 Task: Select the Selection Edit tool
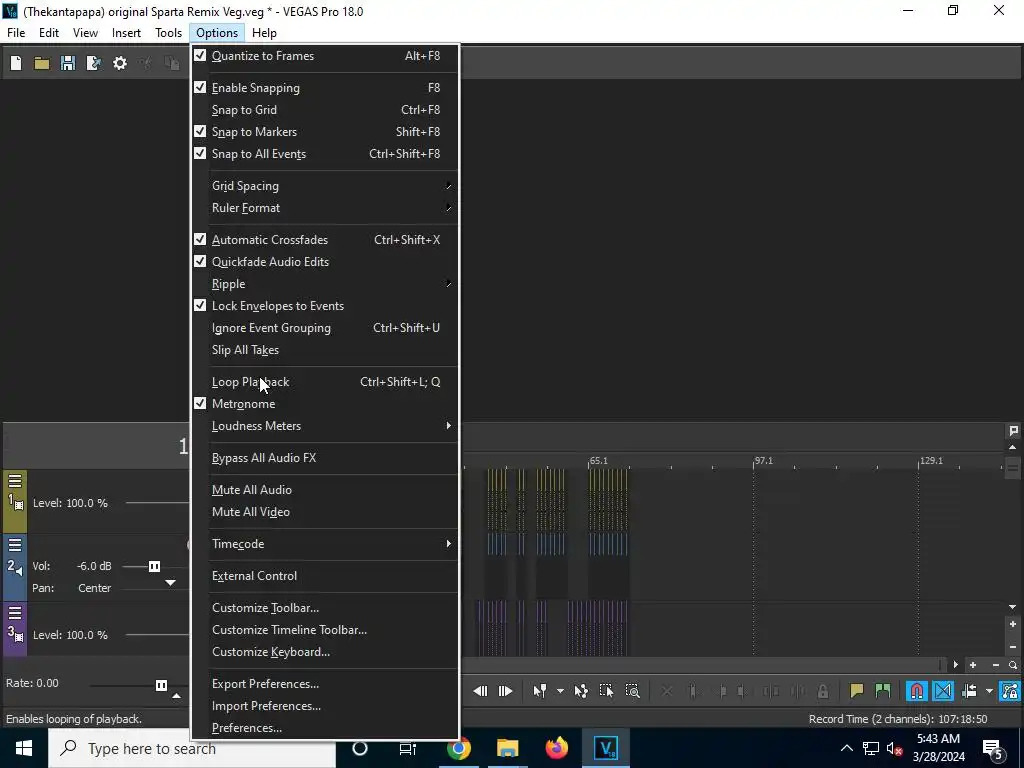[x=606, y=691]
